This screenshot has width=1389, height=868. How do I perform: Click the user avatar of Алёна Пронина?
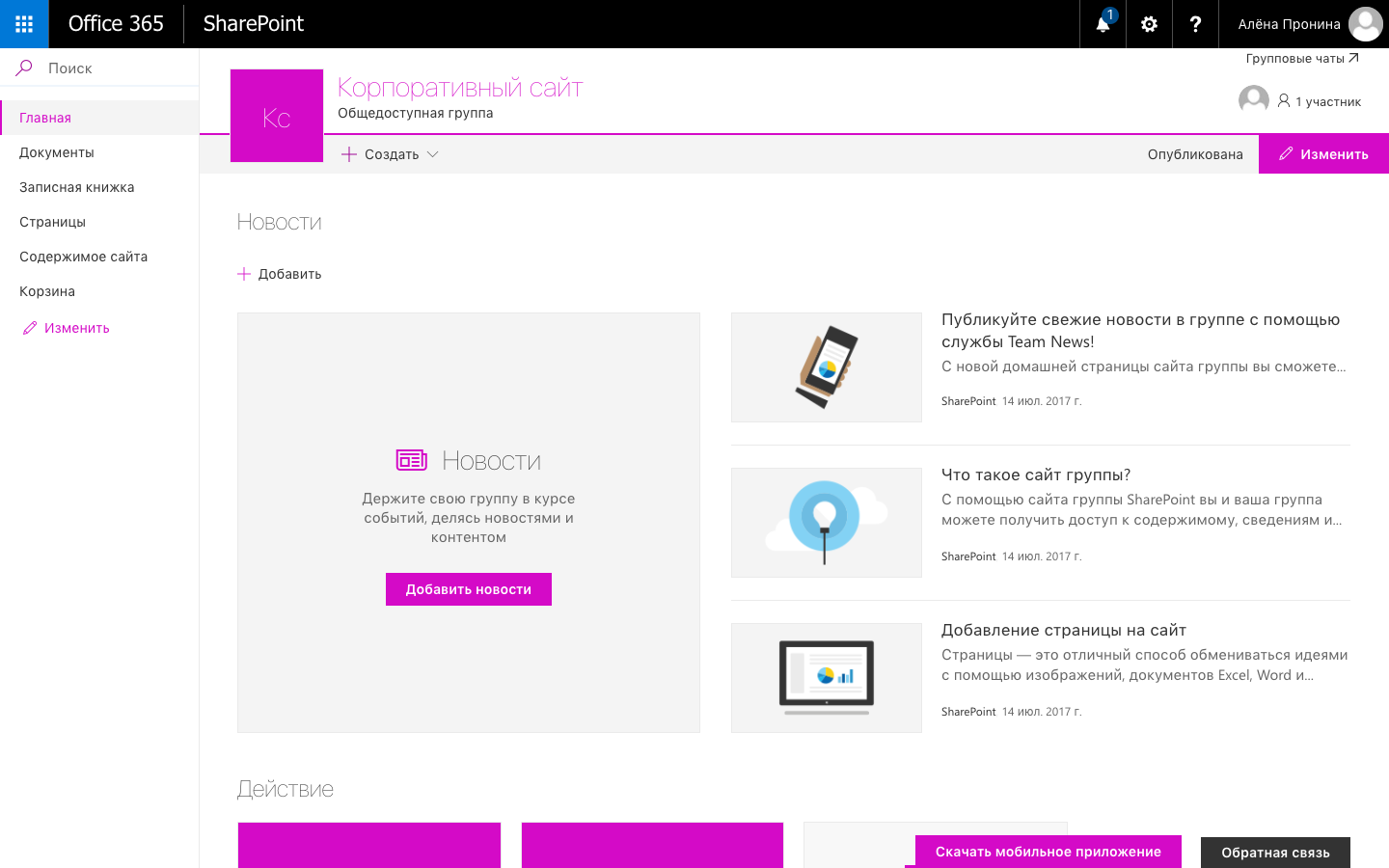click(x=1365, y=24)
